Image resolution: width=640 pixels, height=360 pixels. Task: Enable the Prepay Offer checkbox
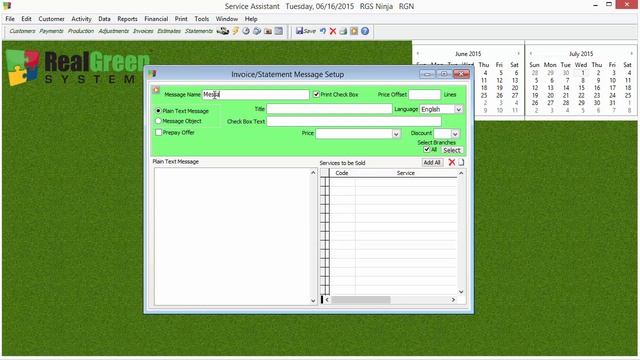point(158,132)
